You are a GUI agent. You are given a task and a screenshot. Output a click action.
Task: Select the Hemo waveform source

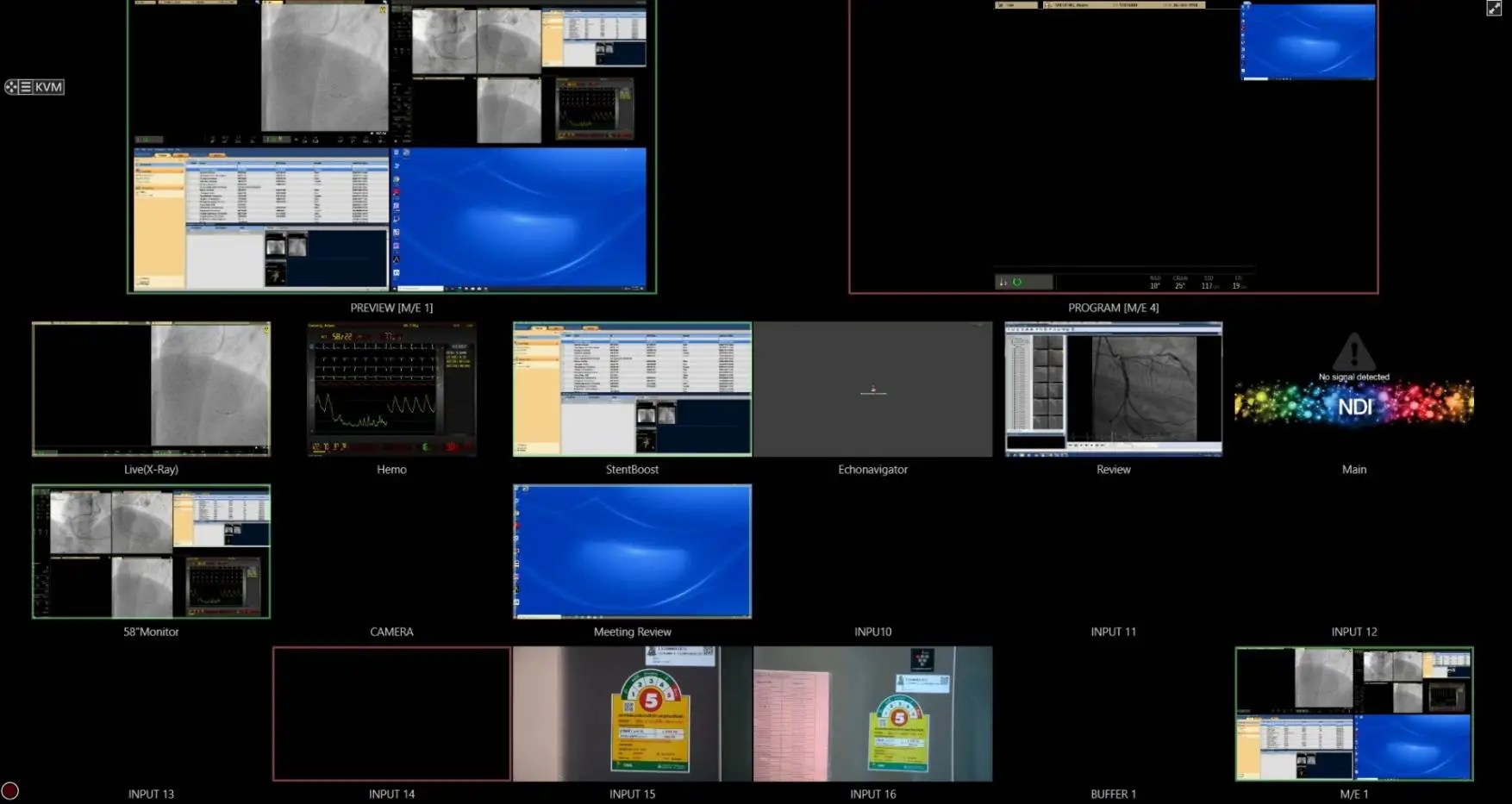pyautogui.click(x=391, y=389)
